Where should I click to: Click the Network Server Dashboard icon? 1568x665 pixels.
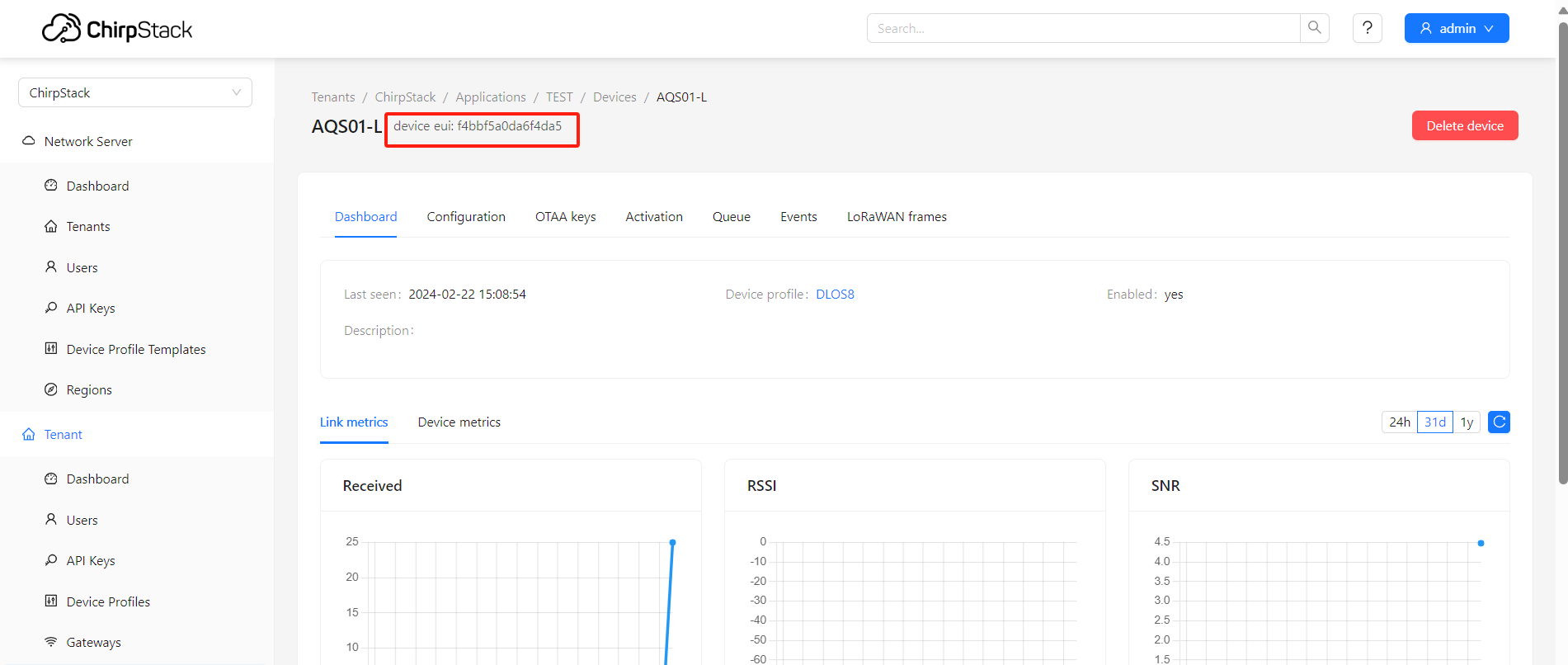coord(51,186)
